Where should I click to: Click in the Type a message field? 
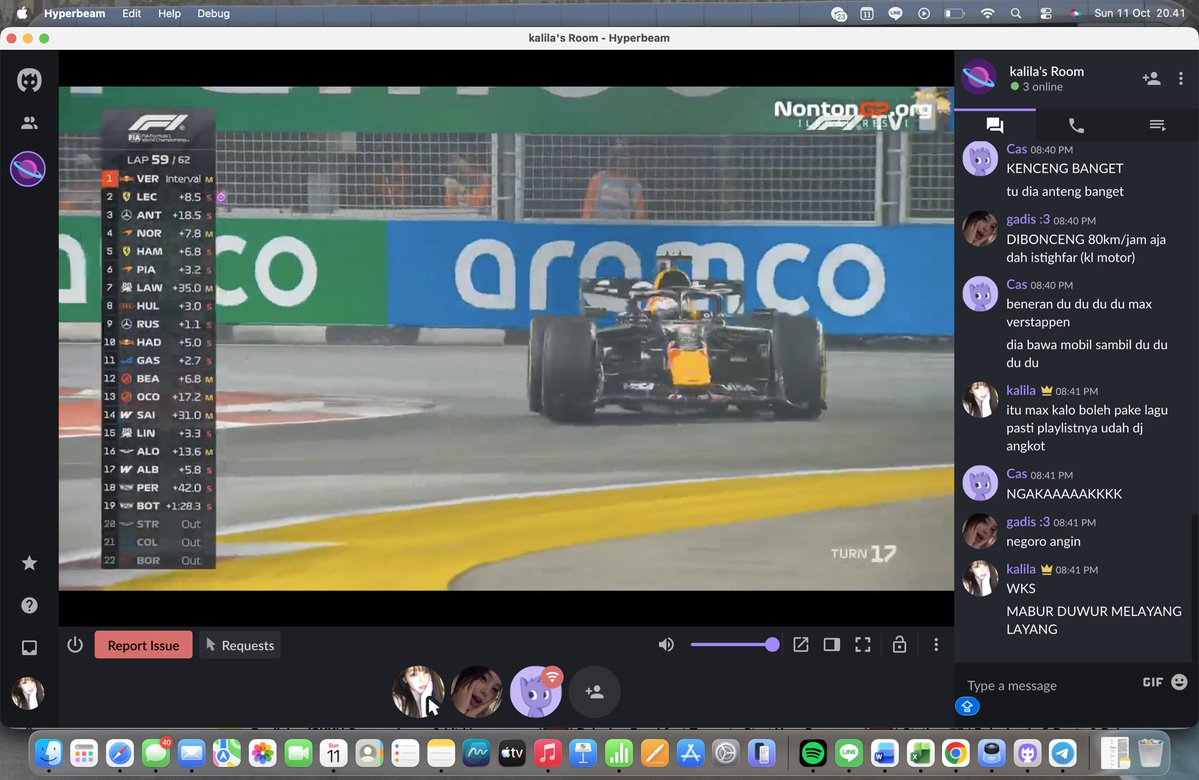1049,685
